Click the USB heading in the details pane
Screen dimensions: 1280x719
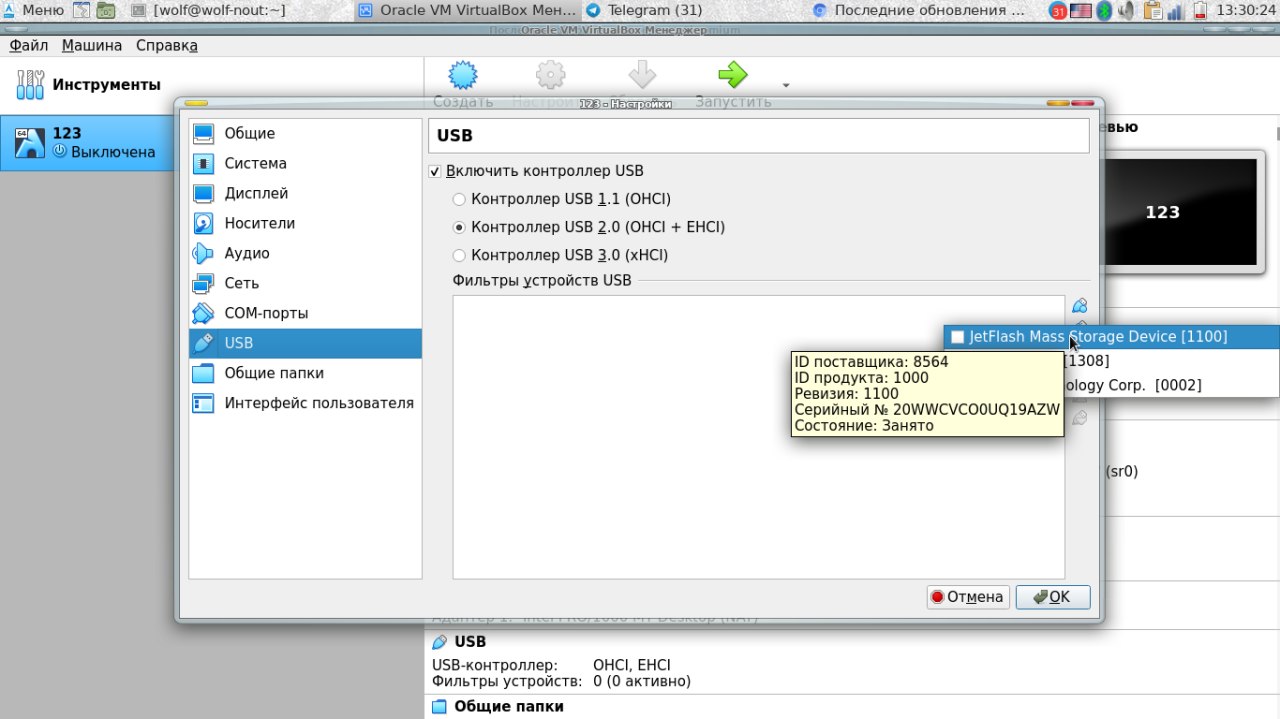[x=470, y=641]
